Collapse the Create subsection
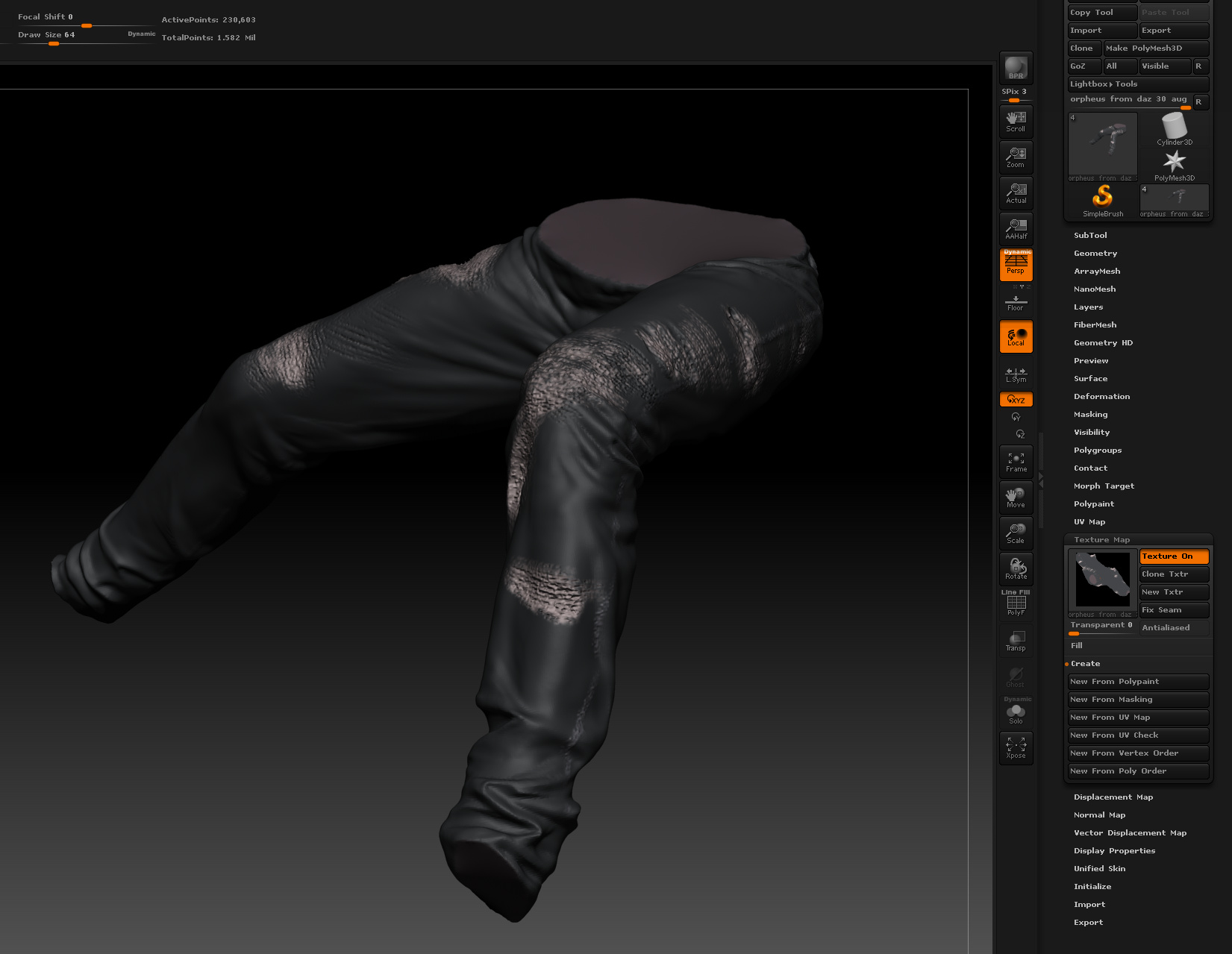 (x=1085, y=664)
